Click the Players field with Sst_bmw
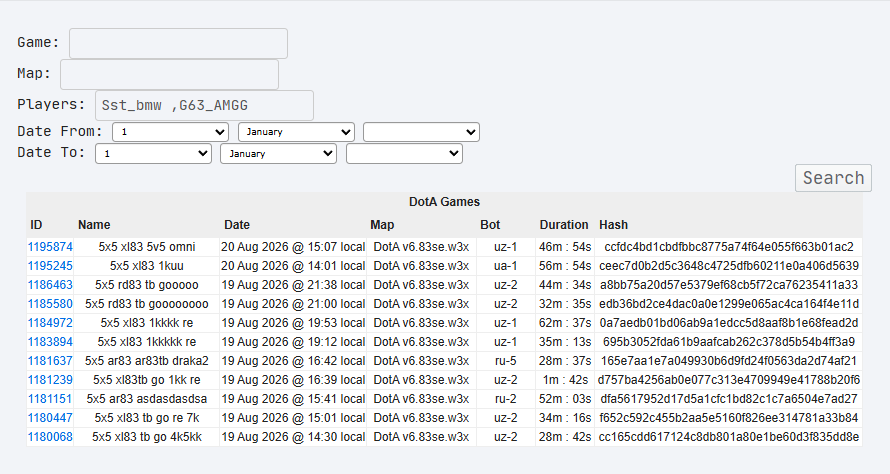The image size is (890, 474). 204,105
